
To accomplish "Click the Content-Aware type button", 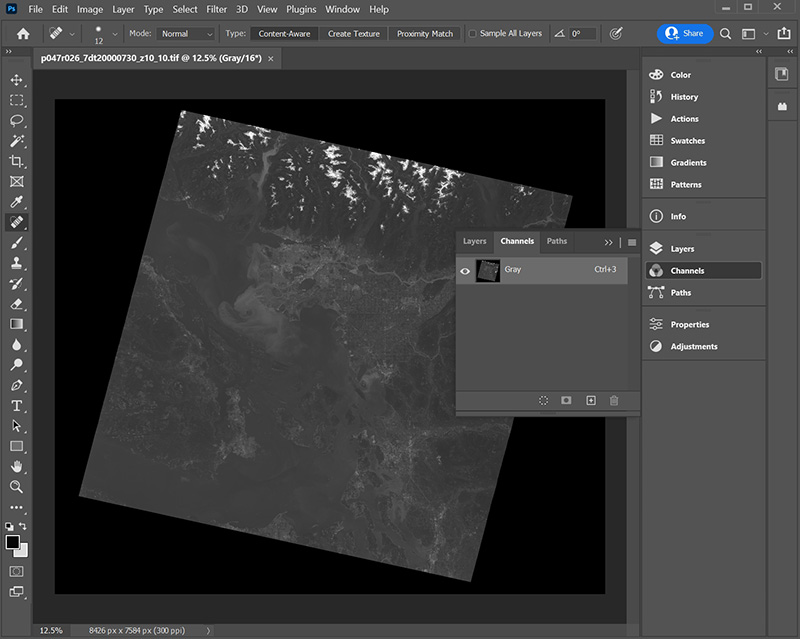I will point(285,34).
